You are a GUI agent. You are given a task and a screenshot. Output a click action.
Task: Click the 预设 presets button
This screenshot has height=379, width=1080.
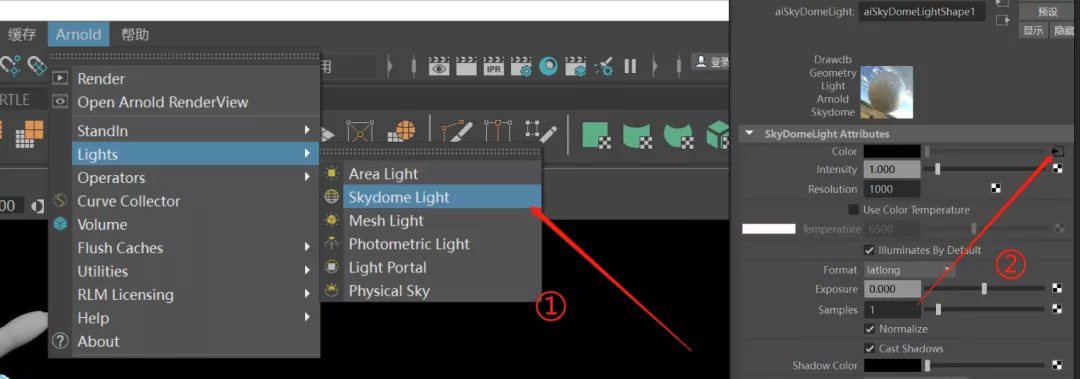coord(1048,12)
